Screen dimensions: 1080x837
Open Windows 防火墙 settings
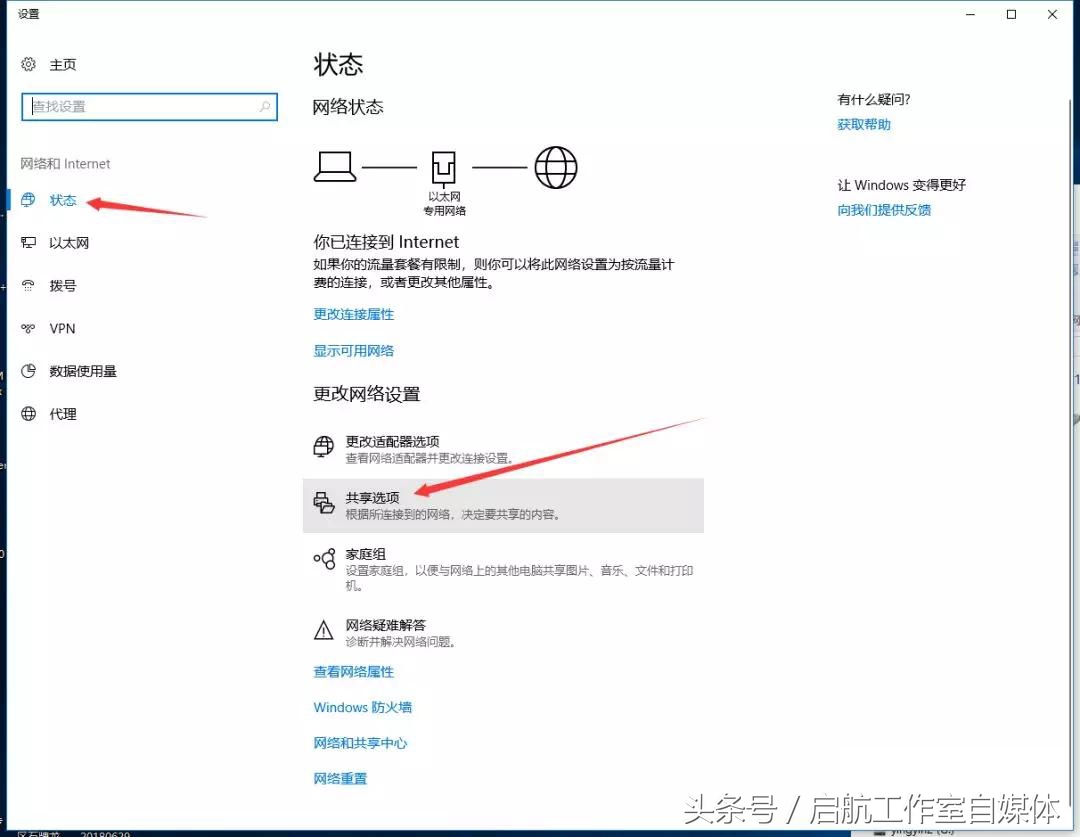click(363, 707)
